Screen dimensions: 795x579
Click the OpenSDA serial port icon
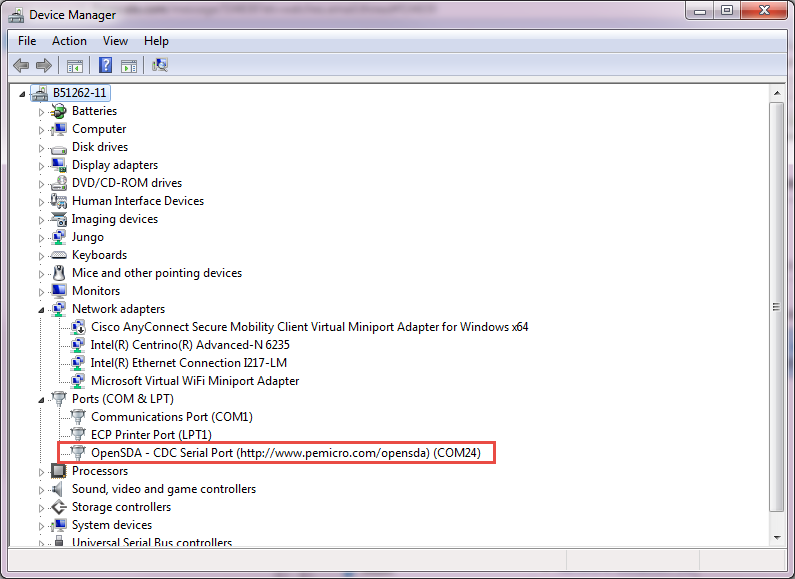coord(78,453)
